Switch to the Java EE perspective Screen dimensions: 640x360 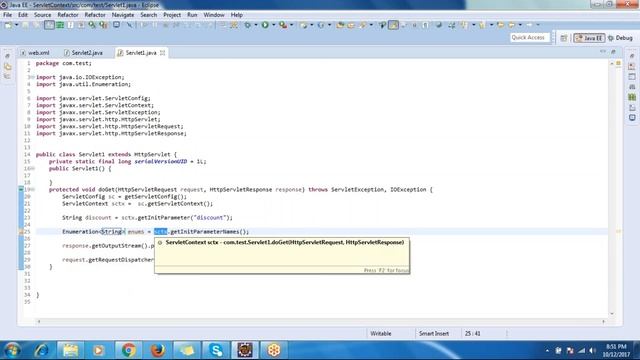coord(589,38)
